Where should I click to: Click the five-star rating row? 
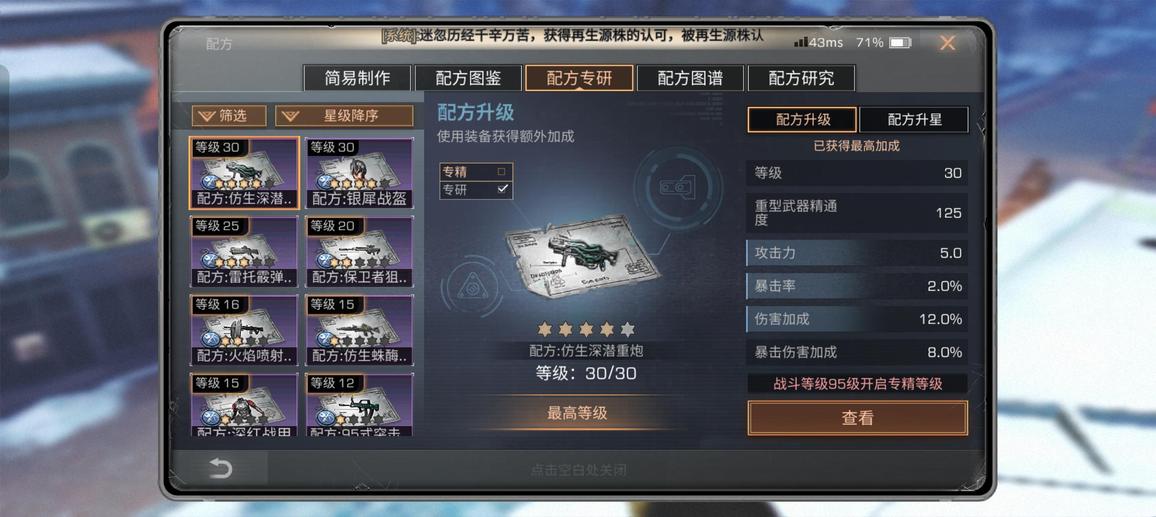tap(586, 329)
